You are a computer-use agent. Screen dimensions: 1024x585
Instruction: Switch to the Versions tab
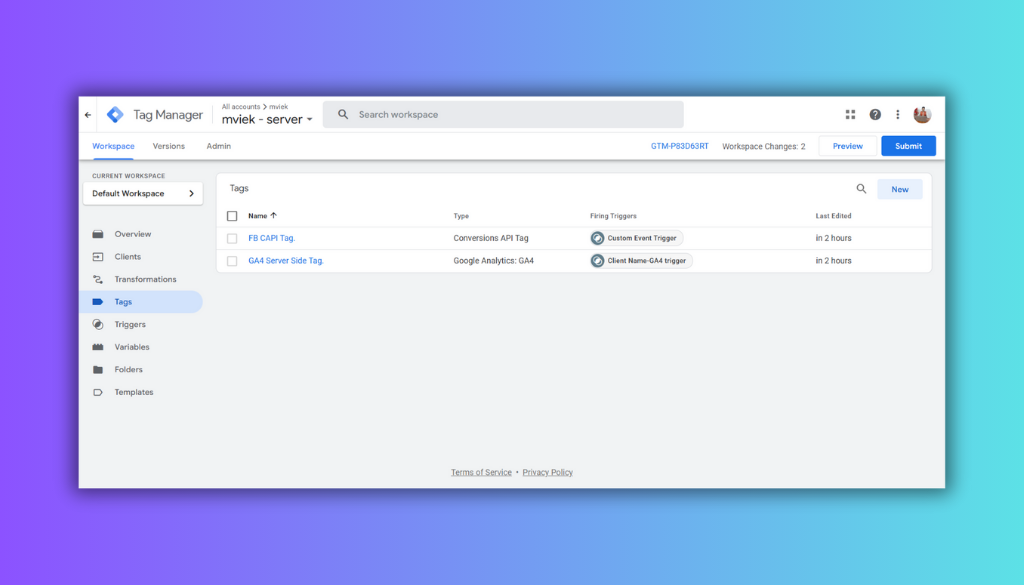click(169, 146)
